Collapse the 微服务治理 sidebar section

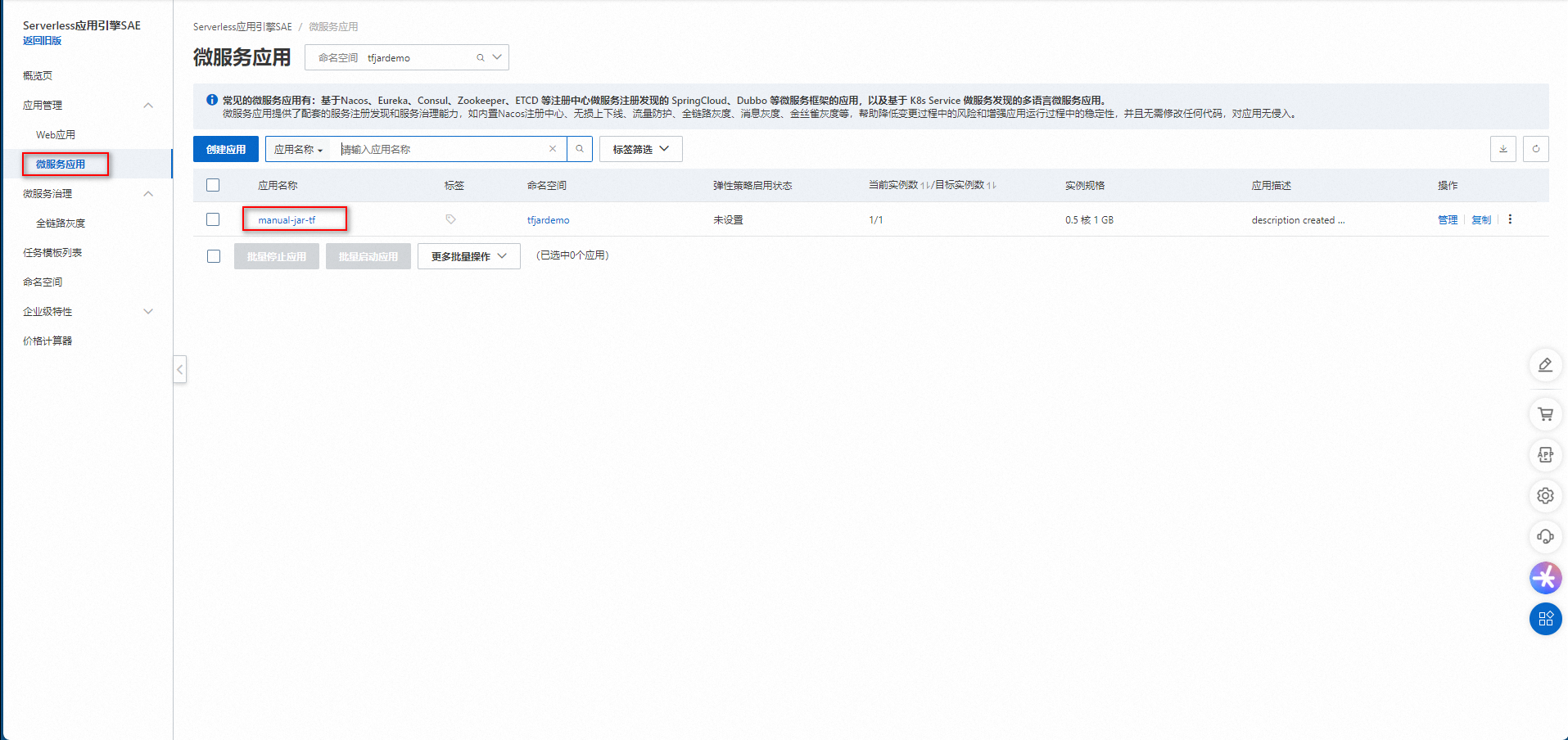(148, 193)
